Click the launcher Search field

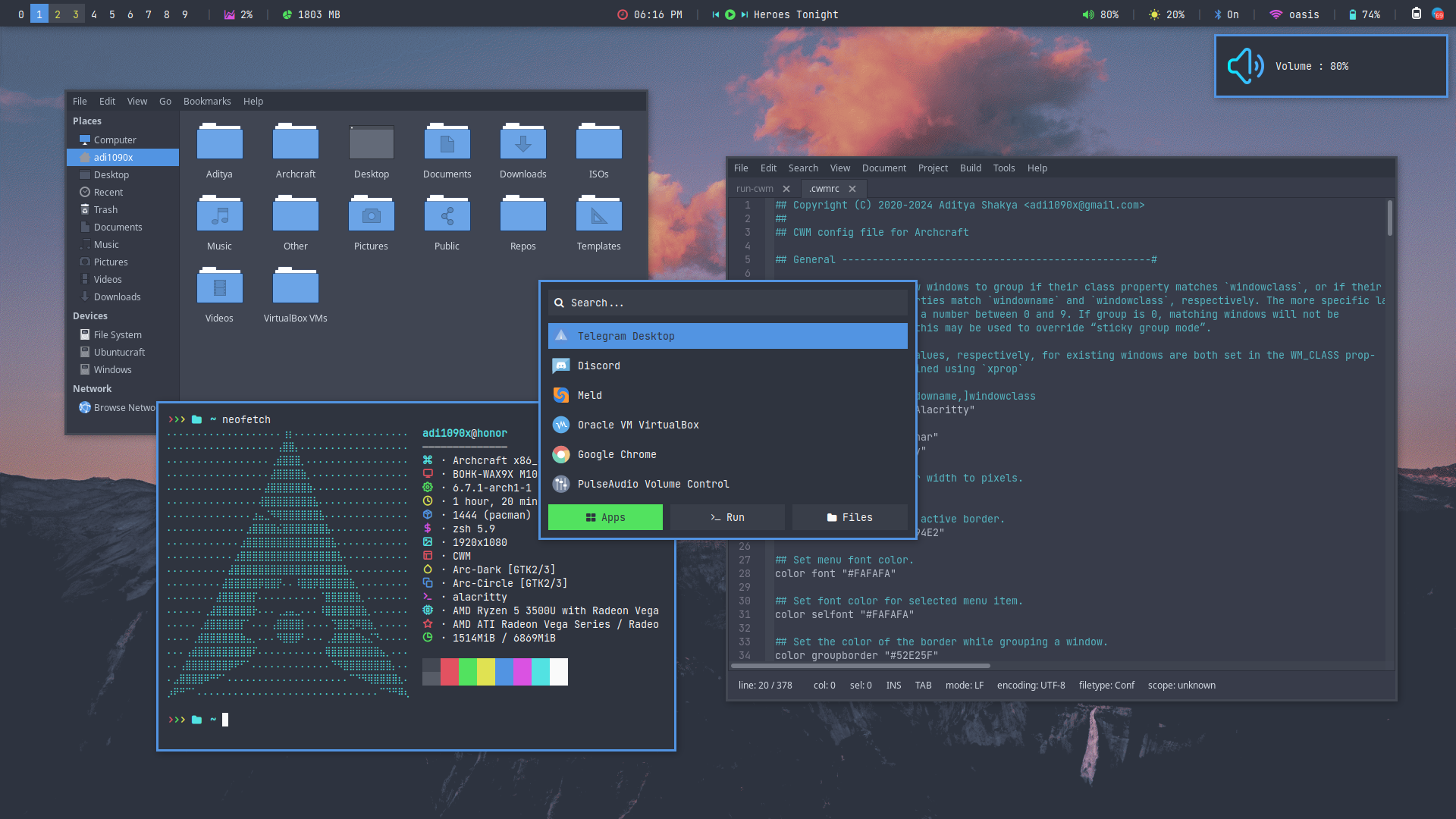click(728, 303)
